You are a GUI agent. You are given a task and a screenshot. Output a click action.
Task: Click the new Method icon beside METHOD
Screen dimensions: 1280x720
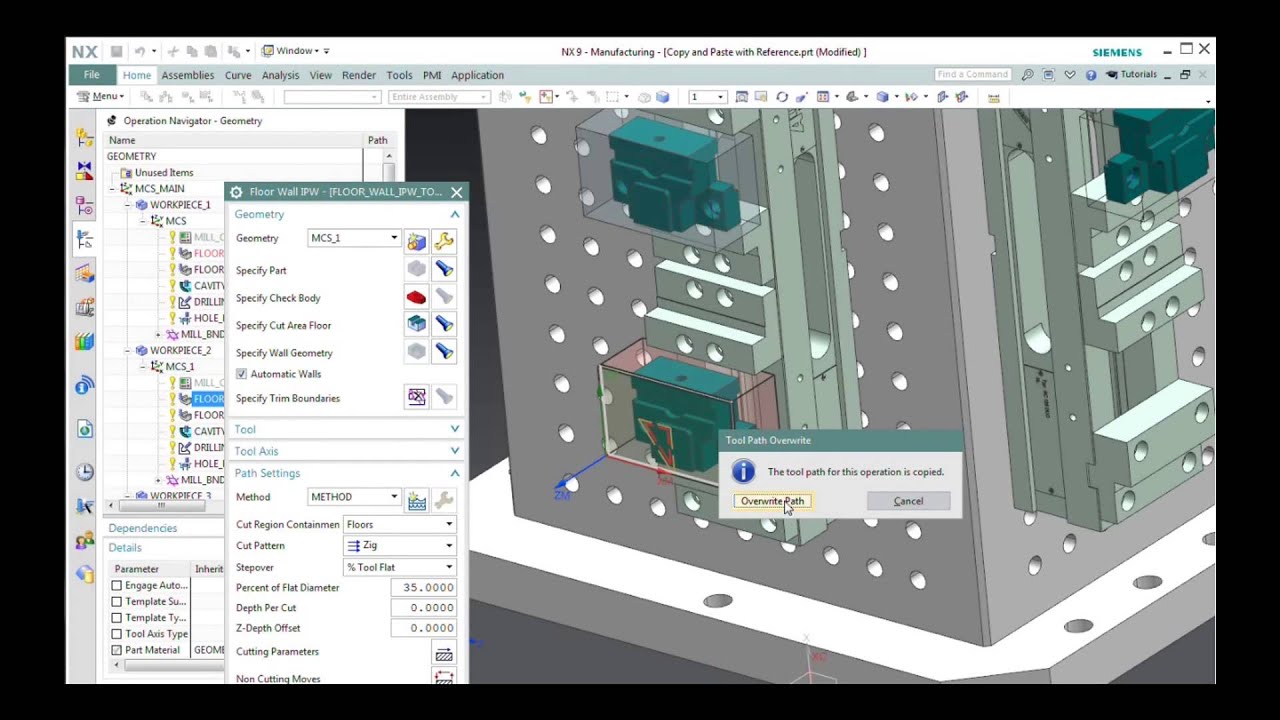(417, 500)
